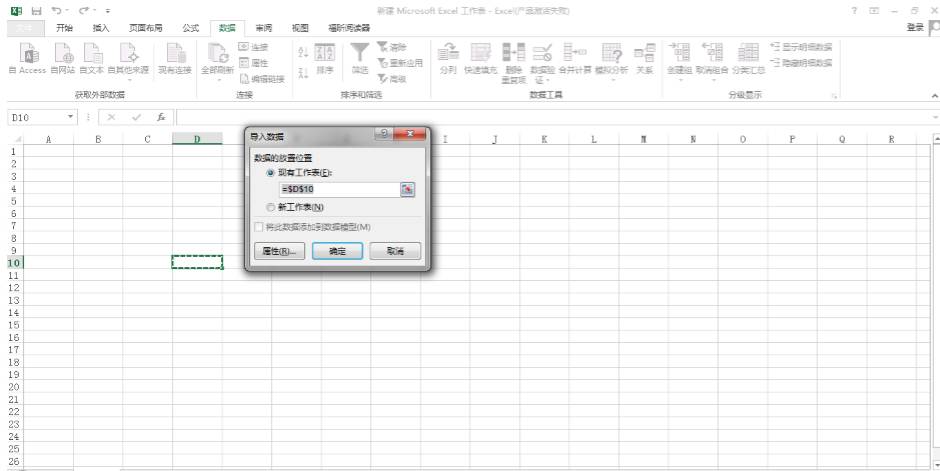
Task: Click the Redo arrow icon
Action: [x=83, y=11]
